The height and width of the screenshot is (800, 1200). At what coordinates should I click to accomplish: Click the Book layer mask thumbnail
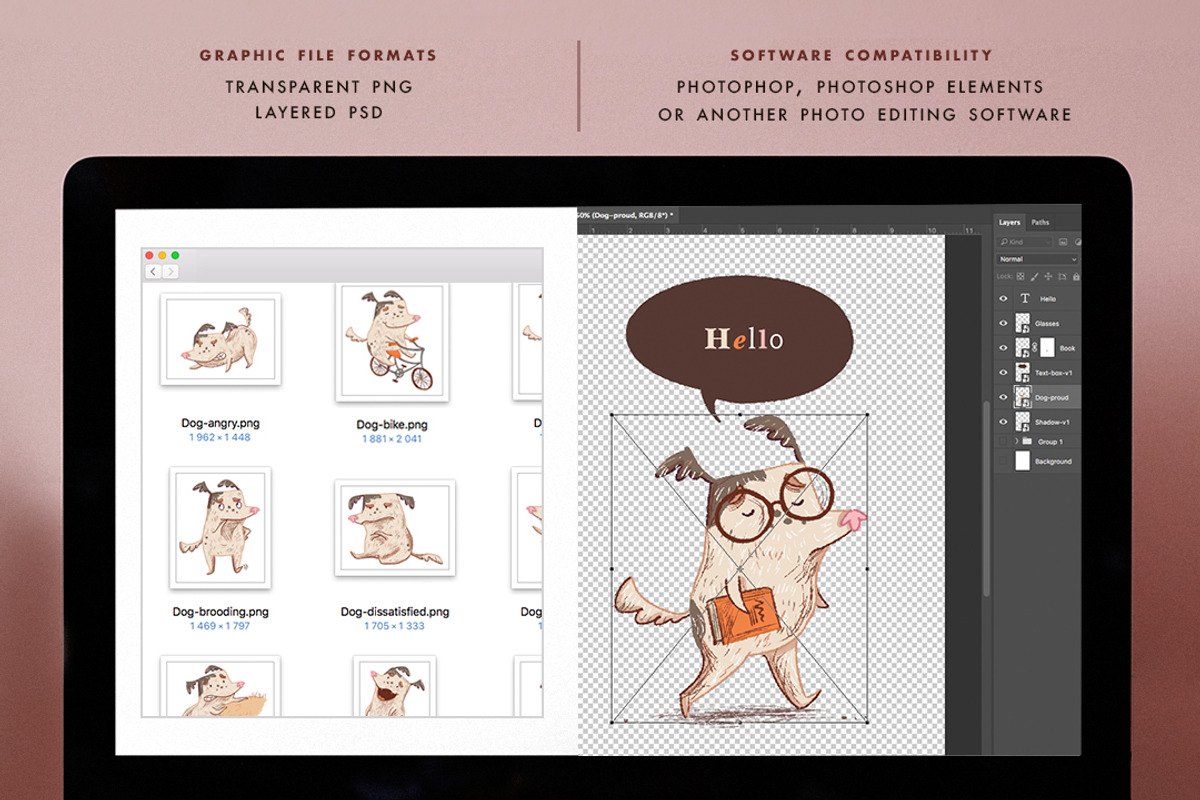coord(1047,348)
